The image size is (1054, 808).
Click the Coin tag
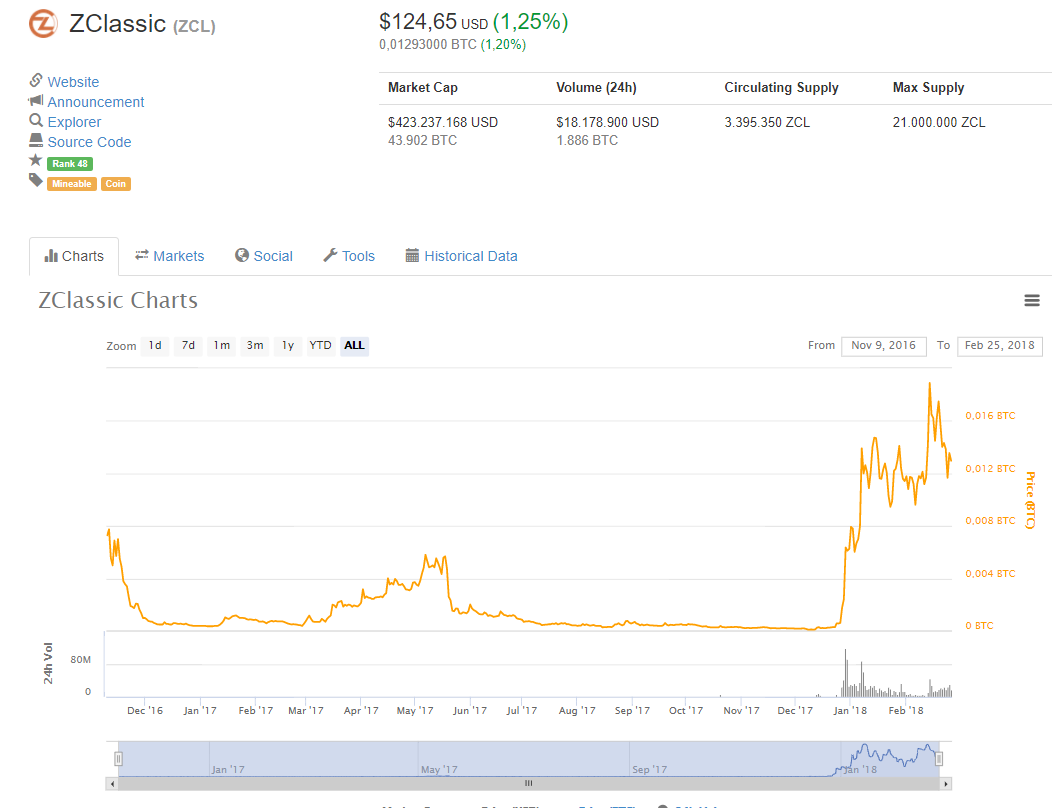tap(116, 184)
